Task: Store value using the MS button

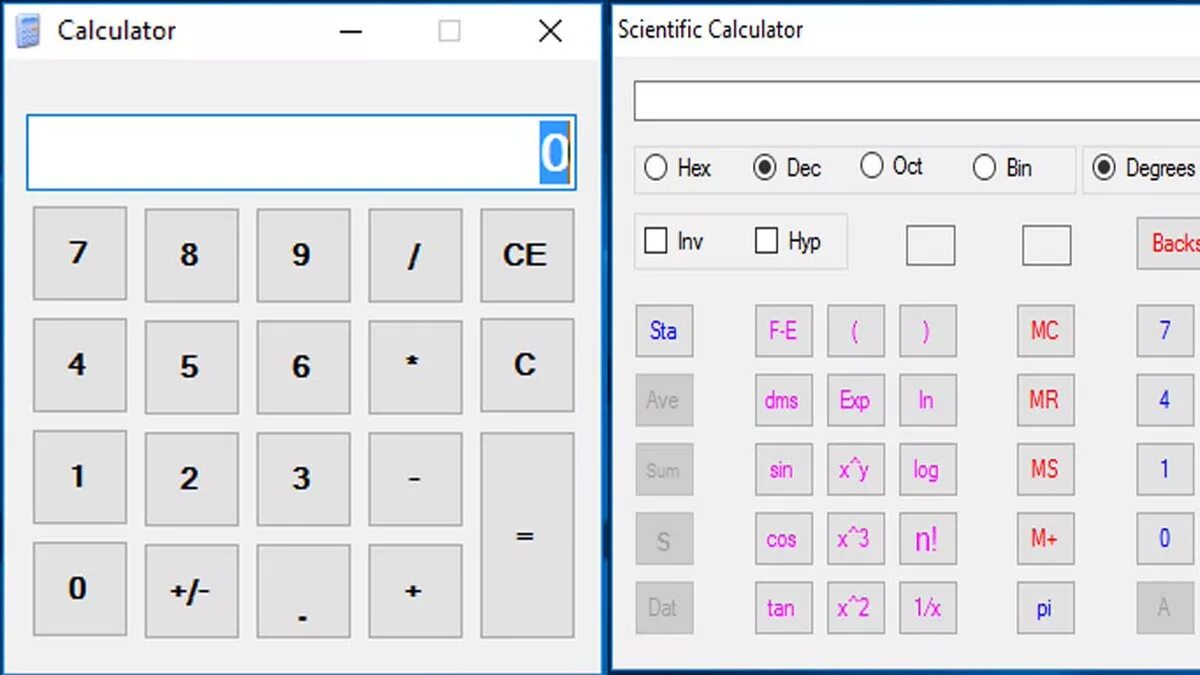Action: [1045, 469]
